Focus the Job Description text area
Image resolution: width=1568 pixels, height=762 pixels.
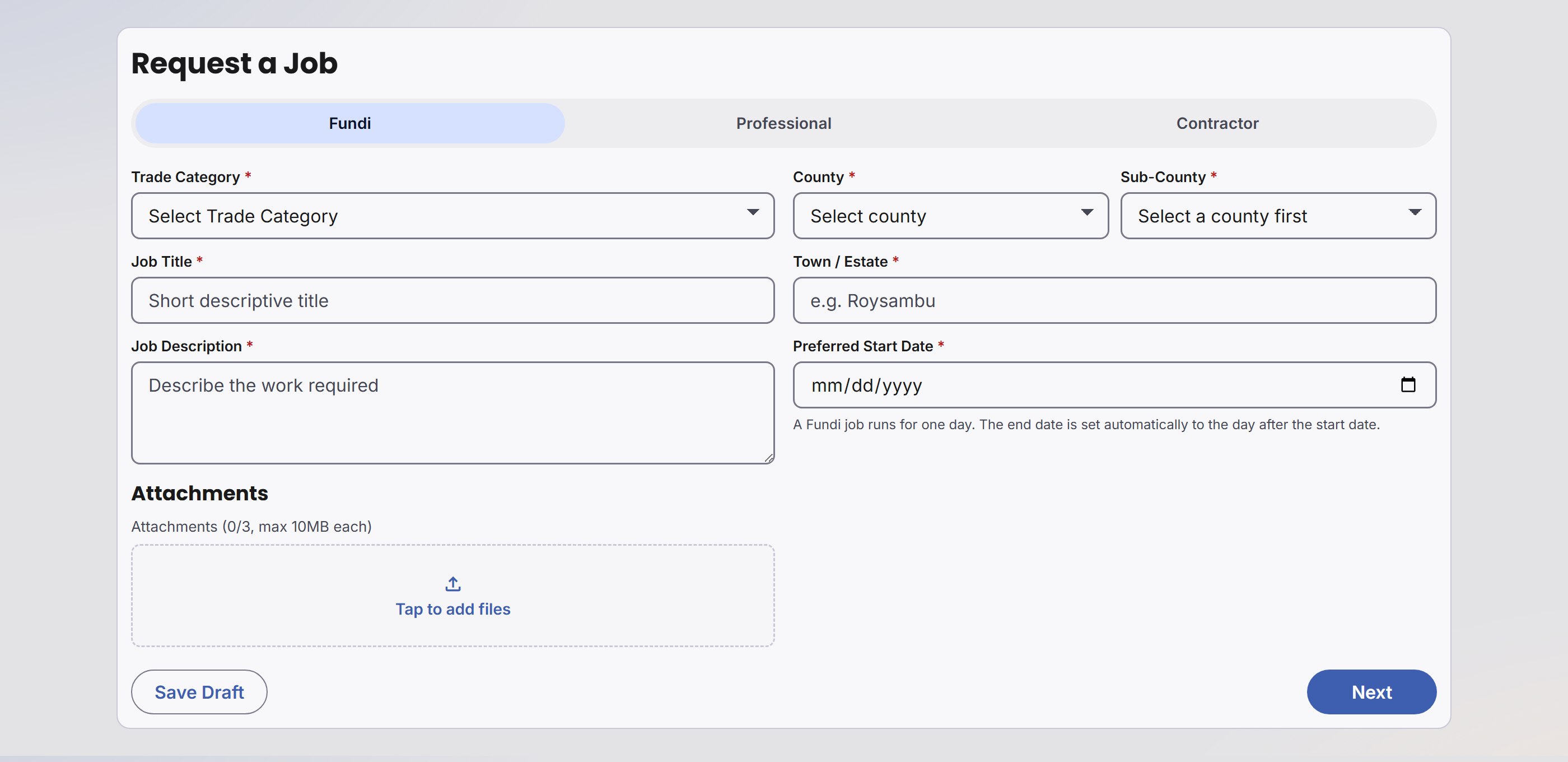453,413
